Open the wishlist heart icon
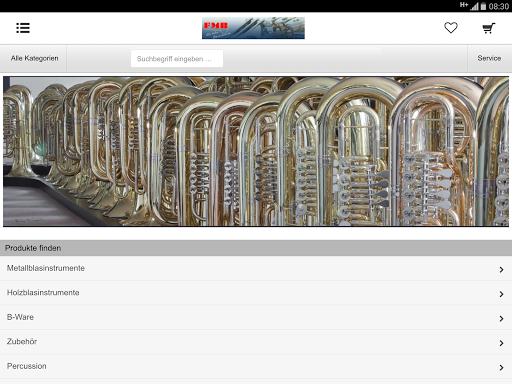 tap(451, 28)
